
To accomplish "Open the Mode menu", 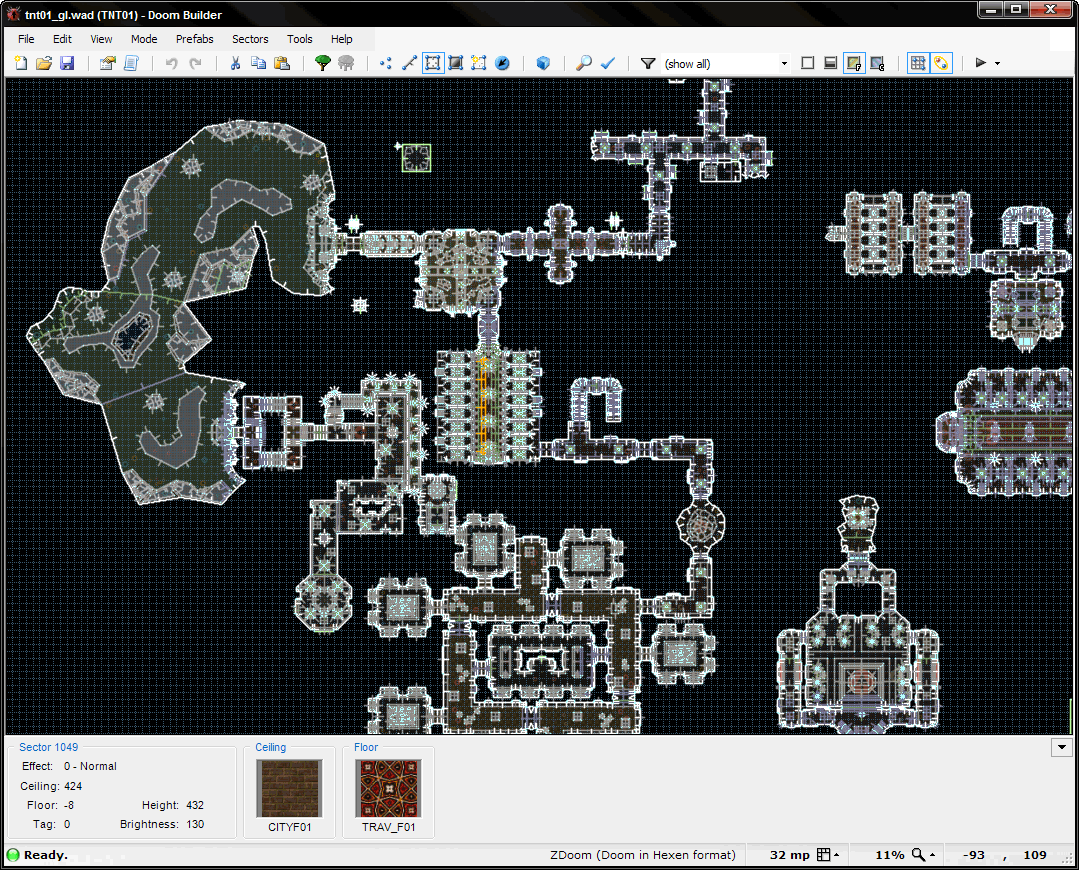I will (x=145, y=39).
